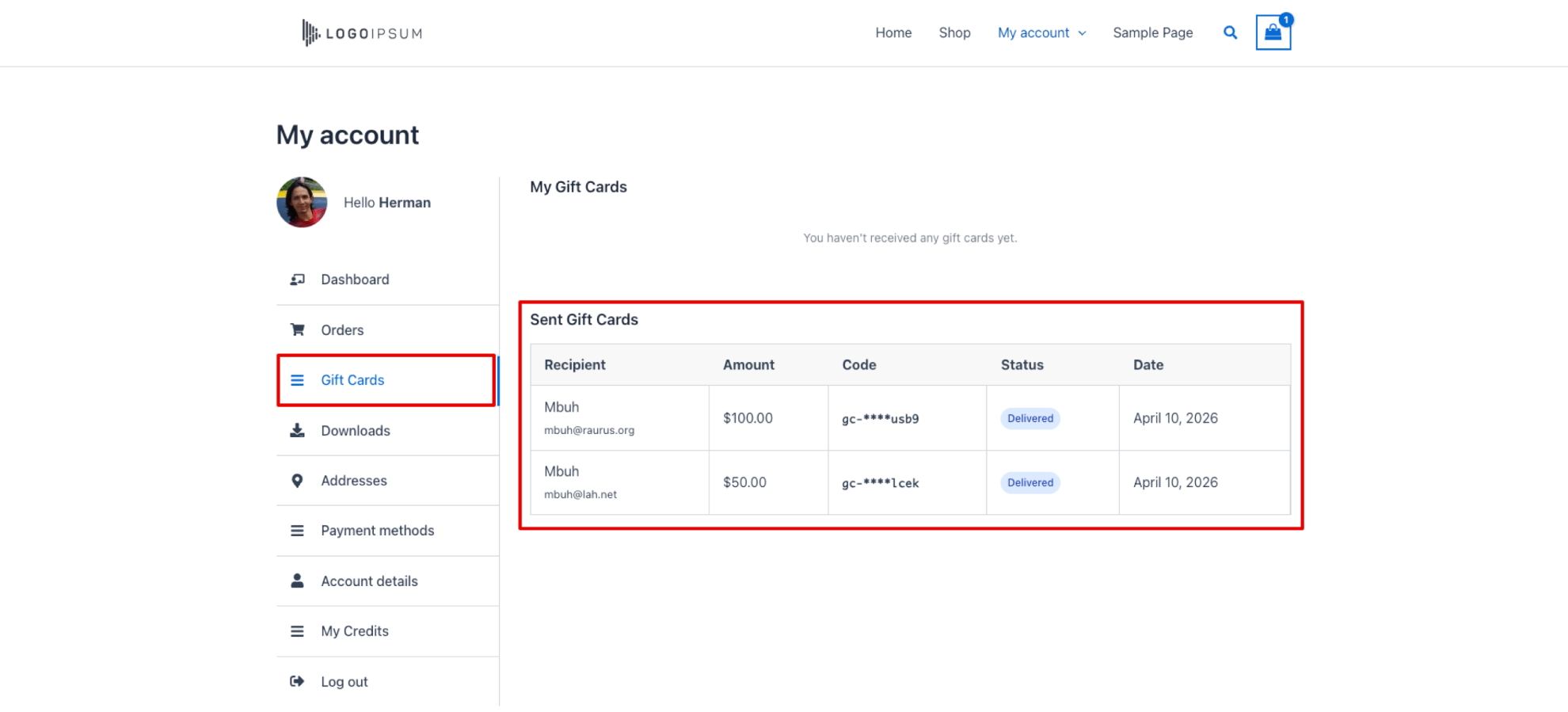Open Payment methods in sidebar
This screenshot has height=712, width=1568.
[377, 531]
